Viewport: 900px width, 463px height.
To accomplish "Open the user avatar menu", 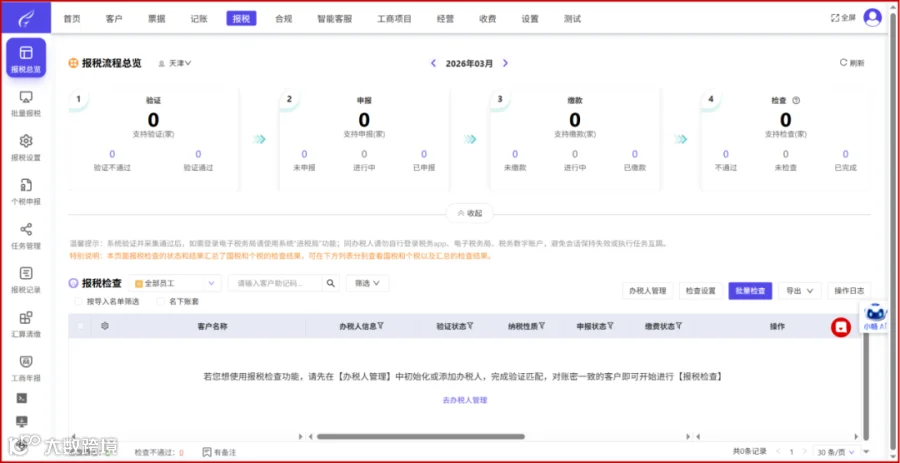I will pos(872,18).
